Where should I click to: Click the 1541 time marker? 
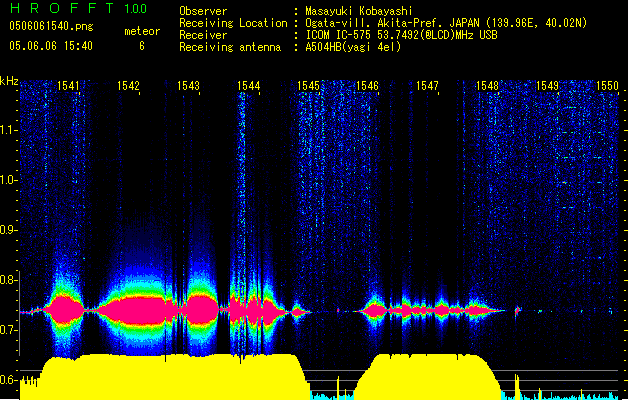pos(69,87)
